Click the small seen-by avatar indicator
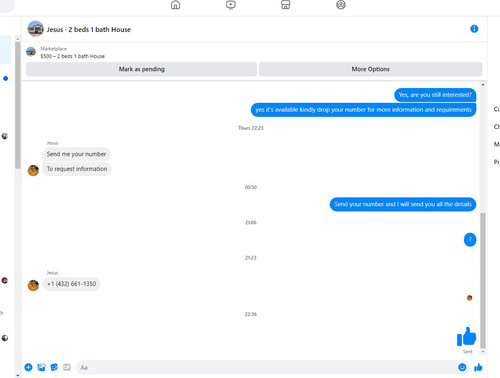 pyautogui.click(x=469, y=298)
